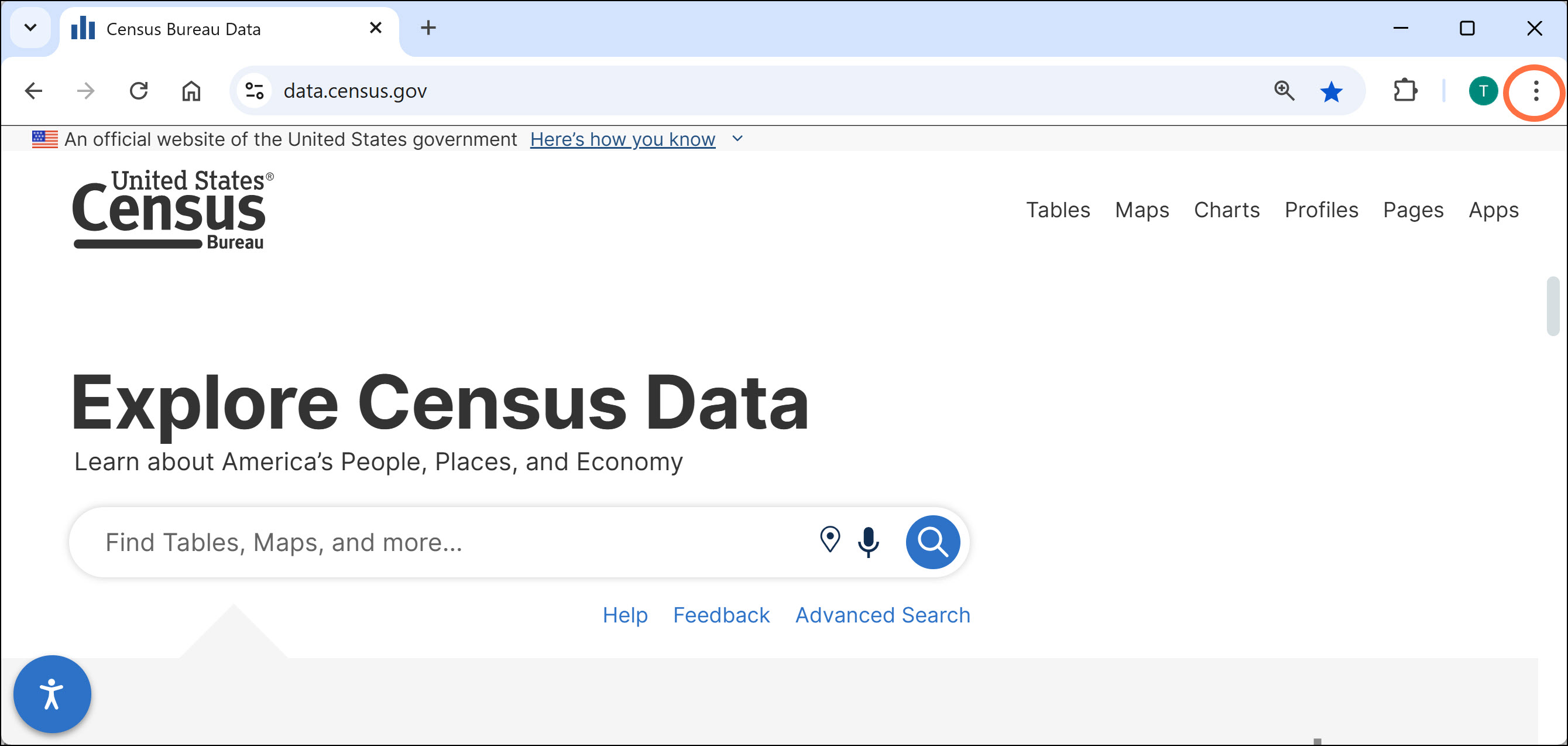Maximize the browser window
This screenshot has height=746, width=1568.
pos(1467,28)
